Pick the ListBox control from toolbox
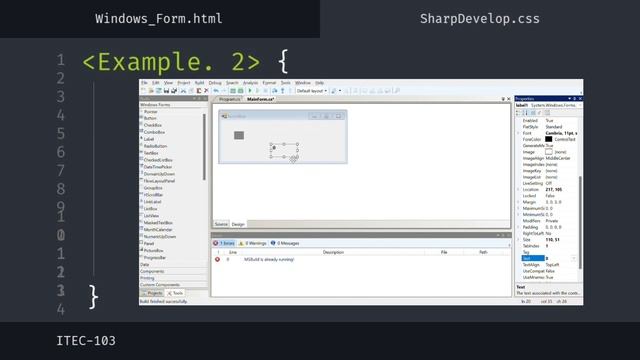Image resolution: width=640 pixels, height=360 pixels. pyautogui.click(x=151, y=209)
